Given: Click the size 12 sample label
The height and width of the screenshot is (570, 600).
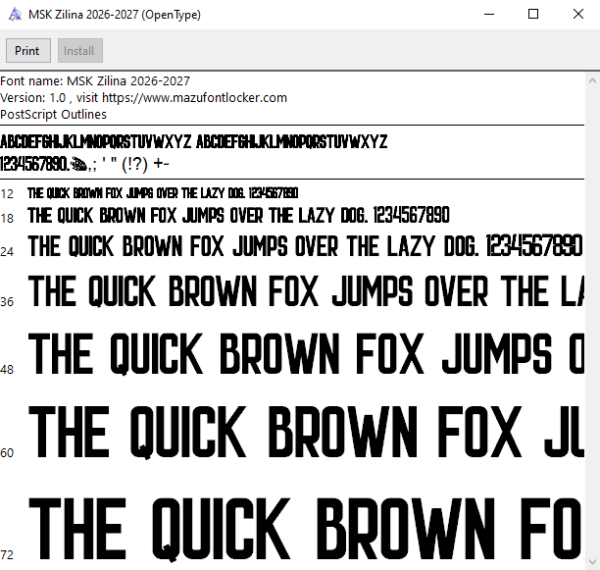Looking at the screenshot, I should point(7,194).
